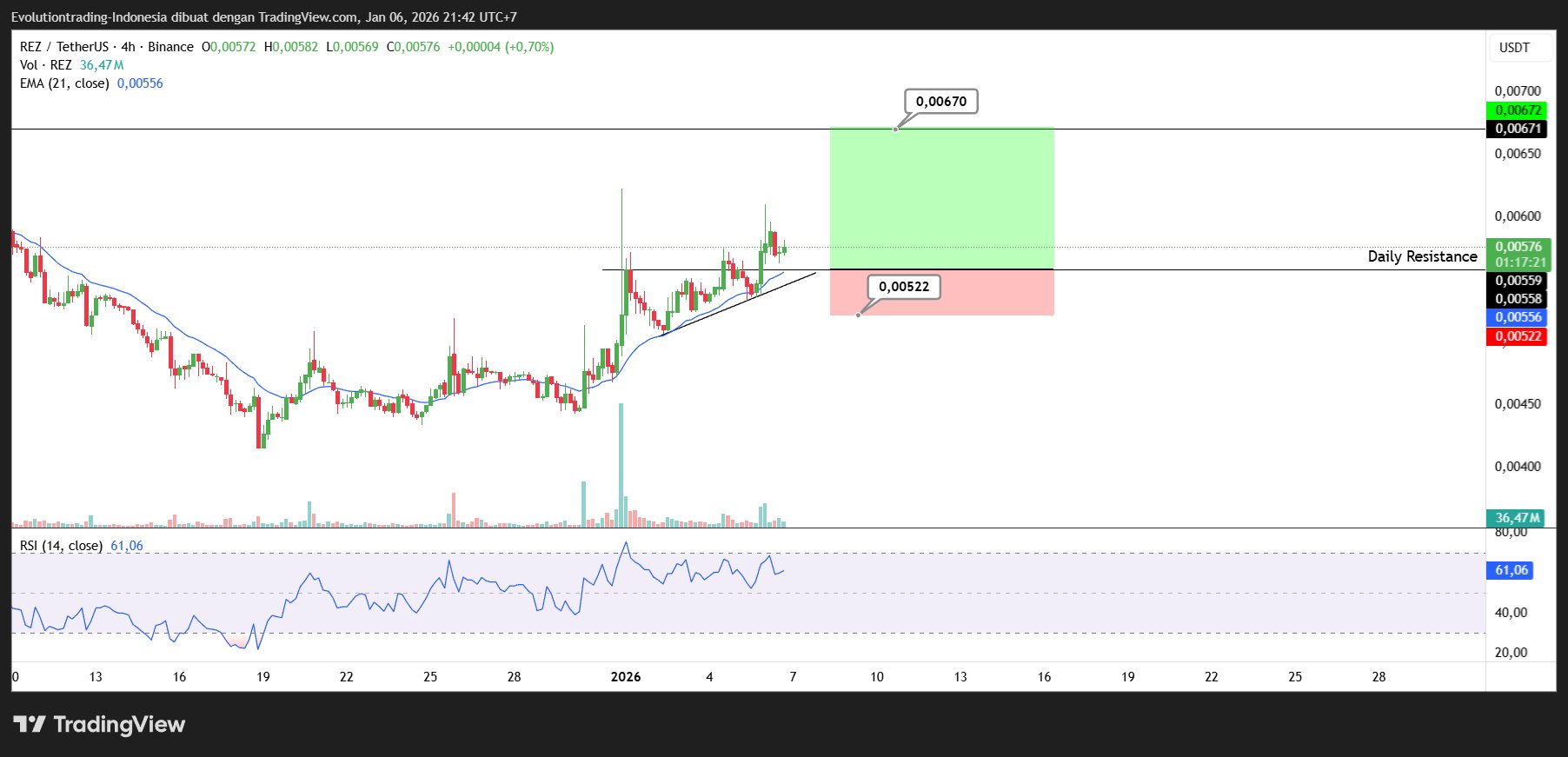1568x757 pixels.
Task: Select the REZ / TetherUS symbol title
Action: 107,47
